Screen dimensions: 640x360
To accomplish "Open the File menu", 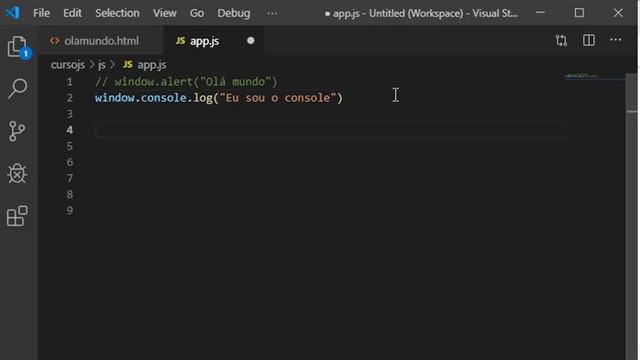I will click(41, 13).
